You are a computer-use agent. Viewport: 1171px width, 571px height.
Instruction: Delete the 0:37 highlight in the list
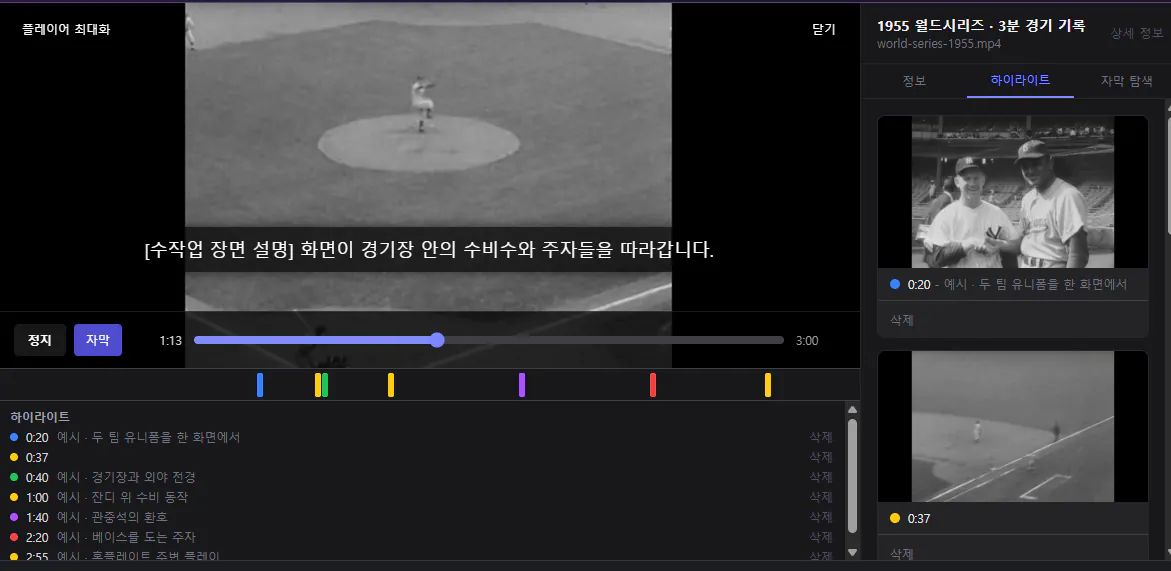[821, 457]
